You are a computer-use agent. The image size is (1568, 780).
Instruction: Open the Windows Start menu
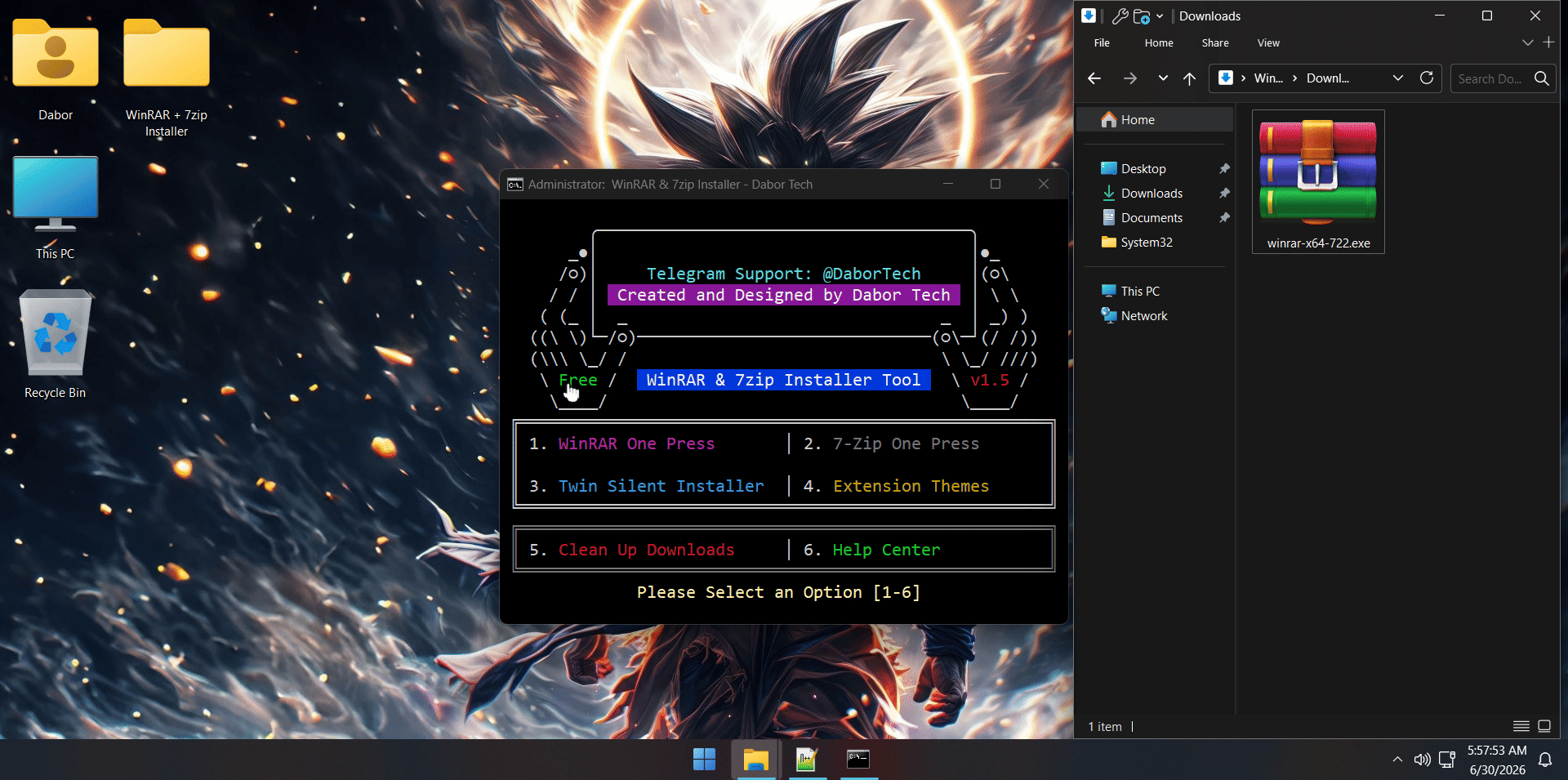pyautogui.click(x=704, y=760)
